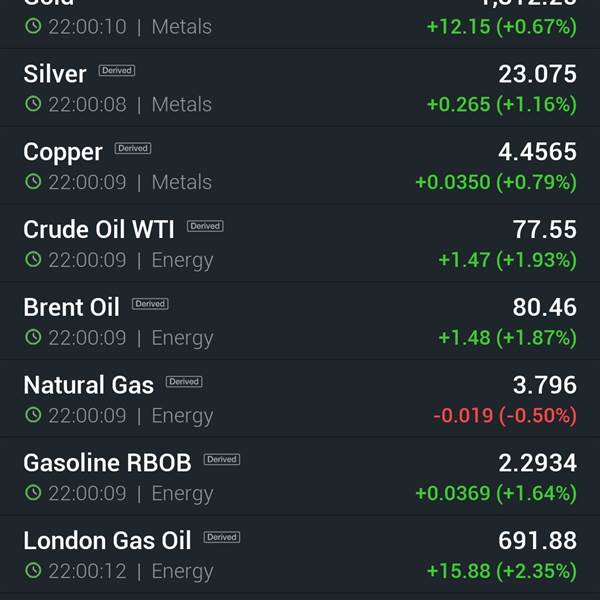This screenshot has width=600, height=600.
Task: Tap the red -0.019 (-0.50%) change value
Action: [505, 416]
